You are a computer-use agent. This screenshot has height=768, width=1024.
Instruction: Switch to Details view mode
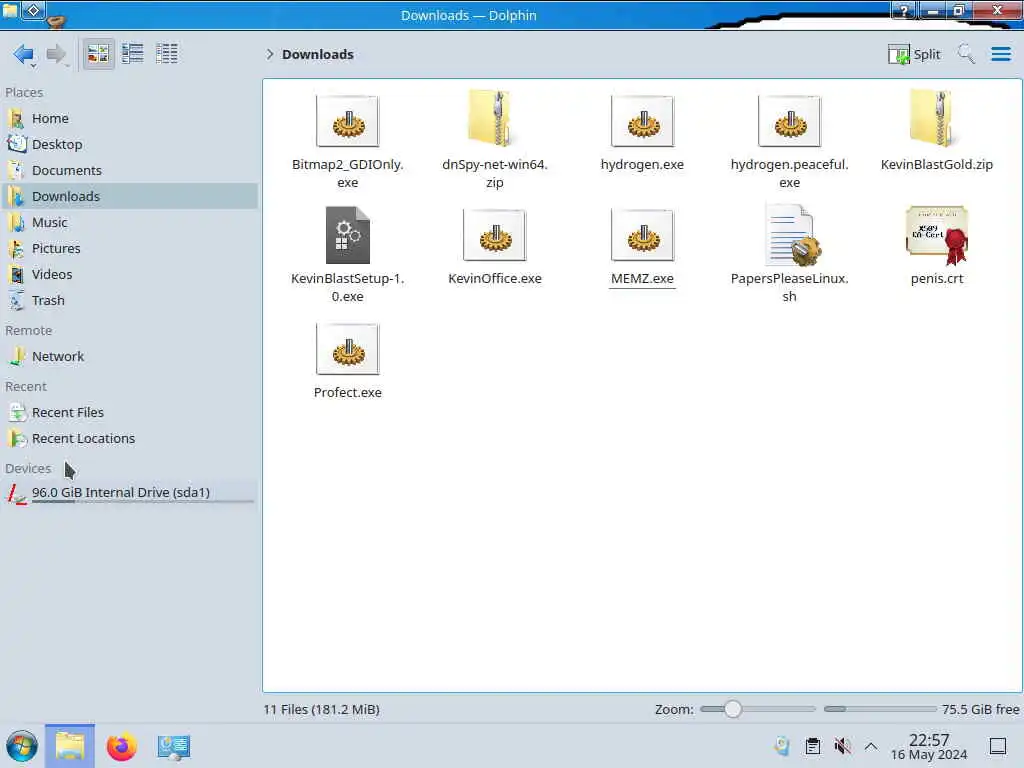(167, 54)
